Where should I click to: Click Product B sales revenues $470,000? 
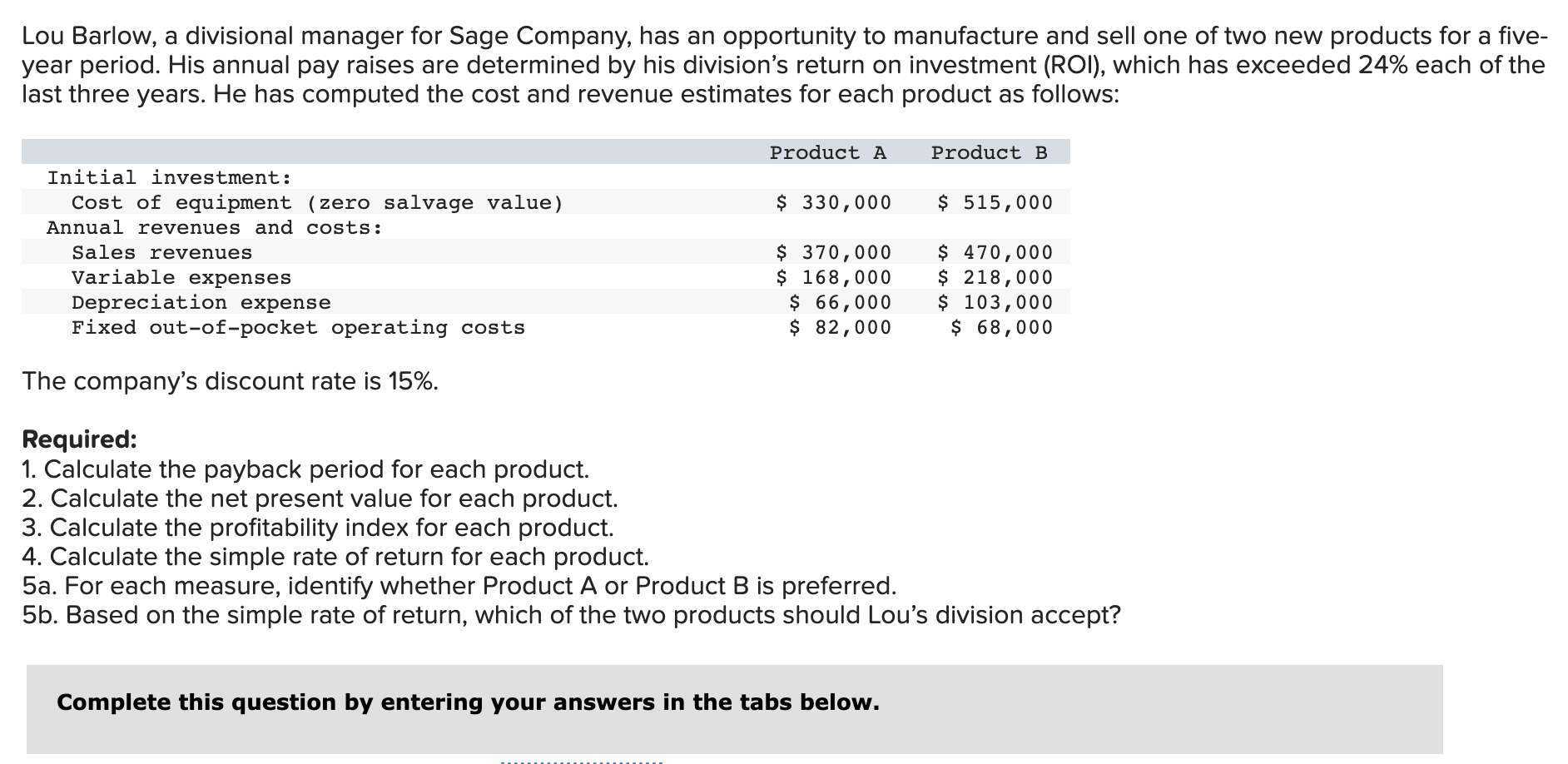pos(995,252)
